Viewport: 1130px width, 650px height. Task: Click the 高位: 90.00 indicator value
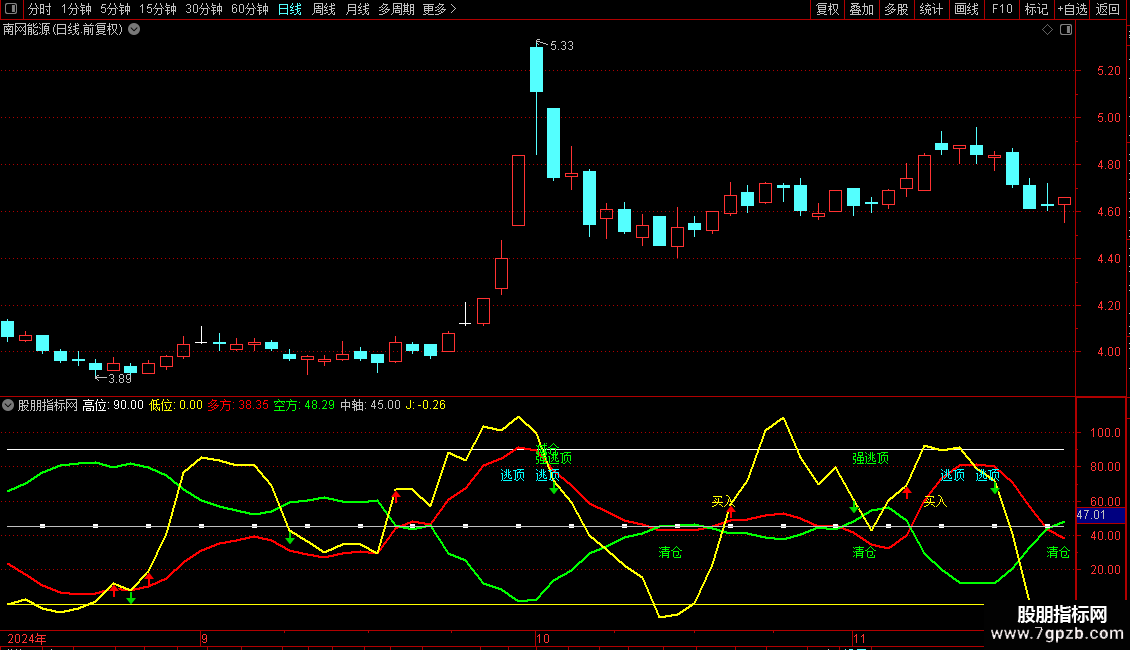(113, 405)
